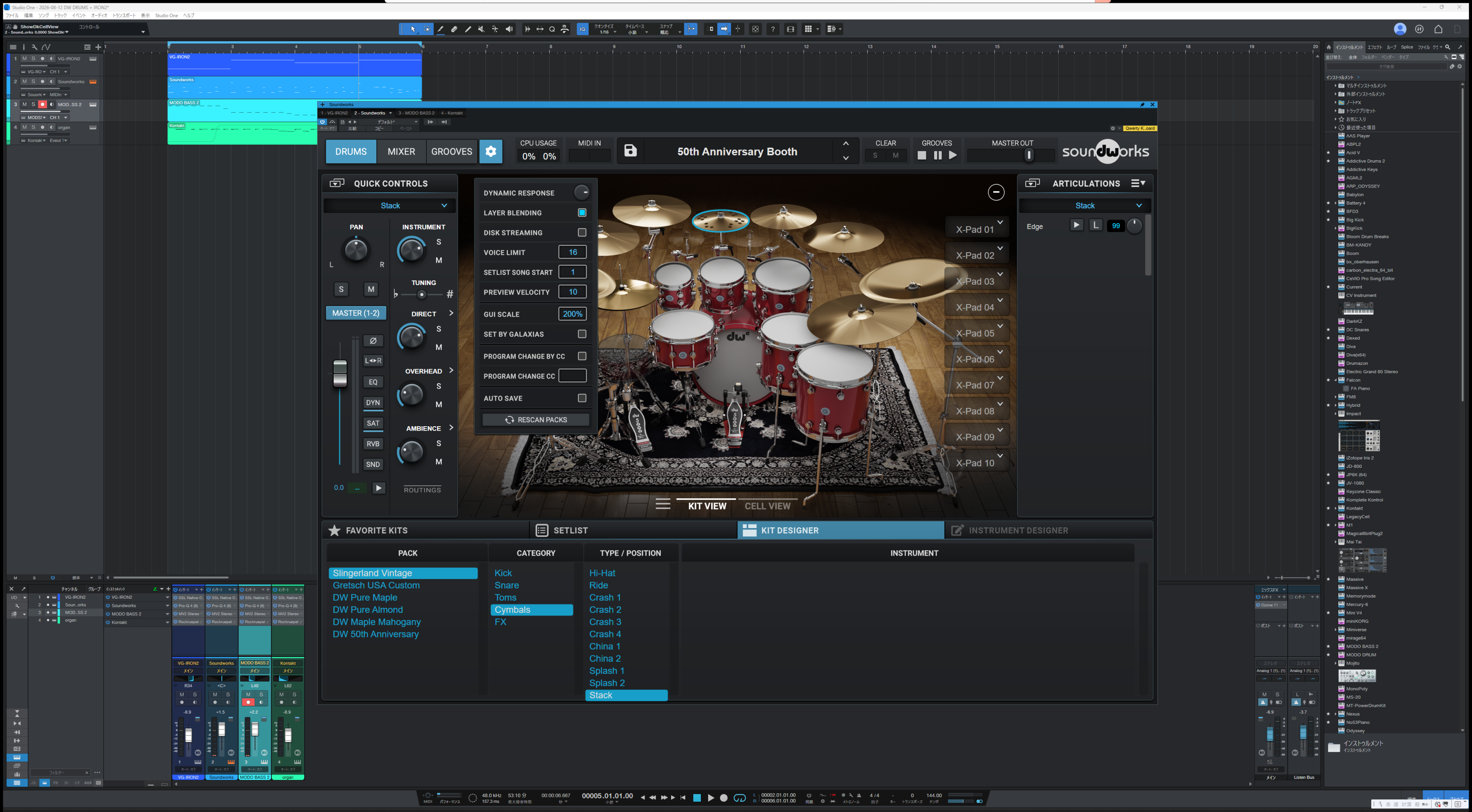The height and width of the screenshot is (812, 1472).
Task: Return to zero in the transport bar
Action: (x=683, y=798)
